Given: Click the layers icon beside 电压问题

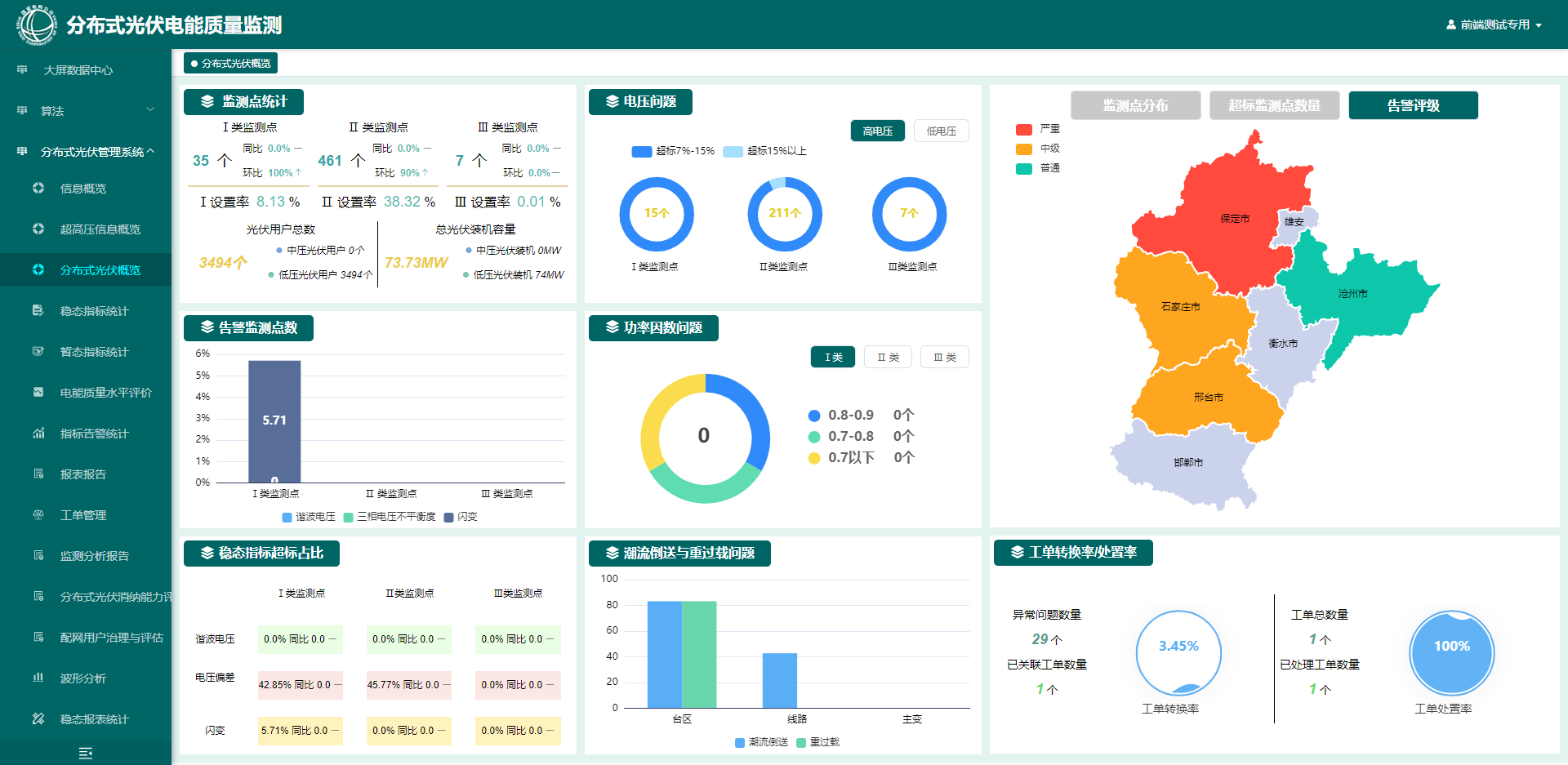Looking at the screenshot, I should [x=612, y=102].
